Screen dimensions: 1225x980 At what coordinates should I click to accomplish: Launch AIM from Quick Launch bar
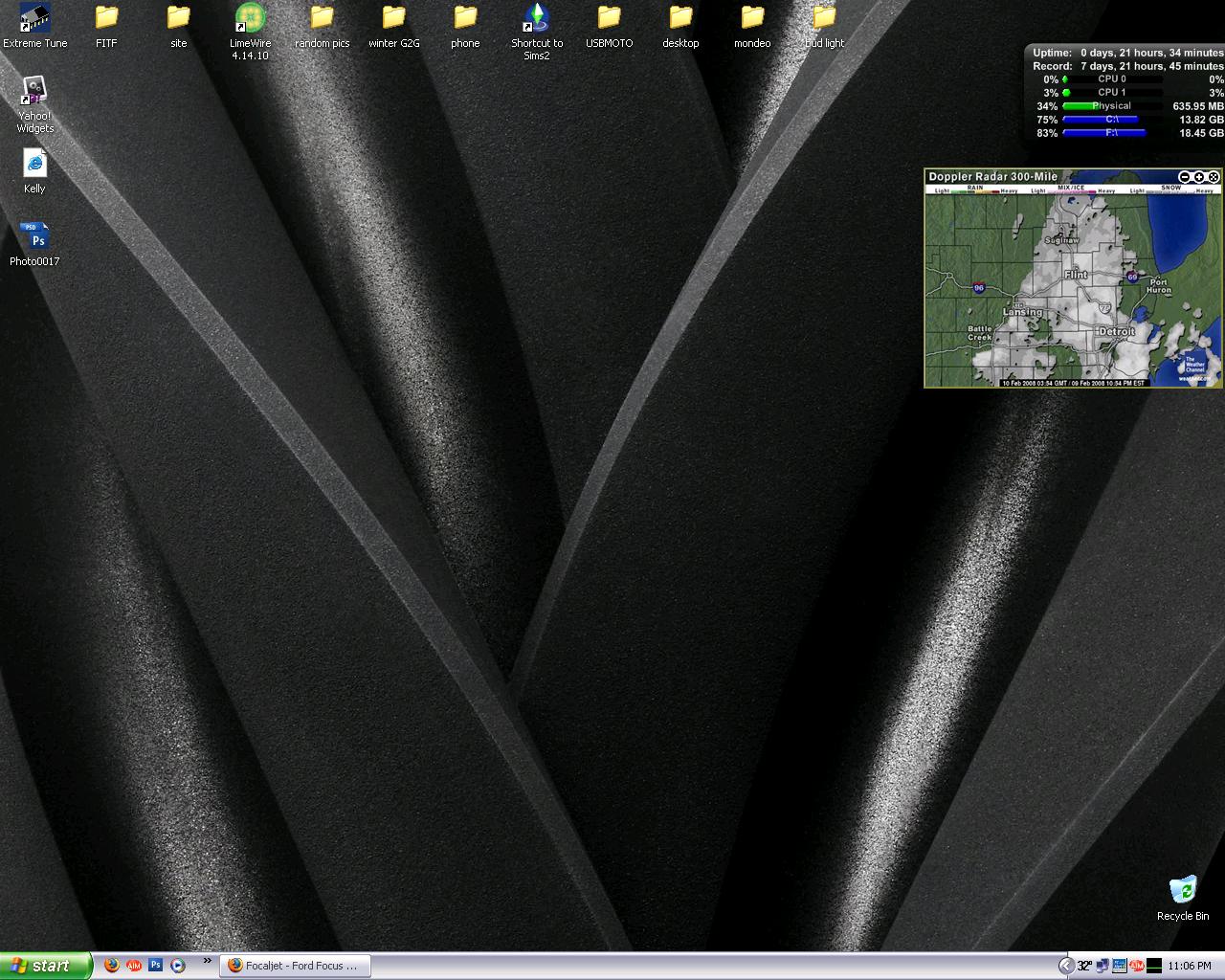pyautogui.click(x=134, y=966)
